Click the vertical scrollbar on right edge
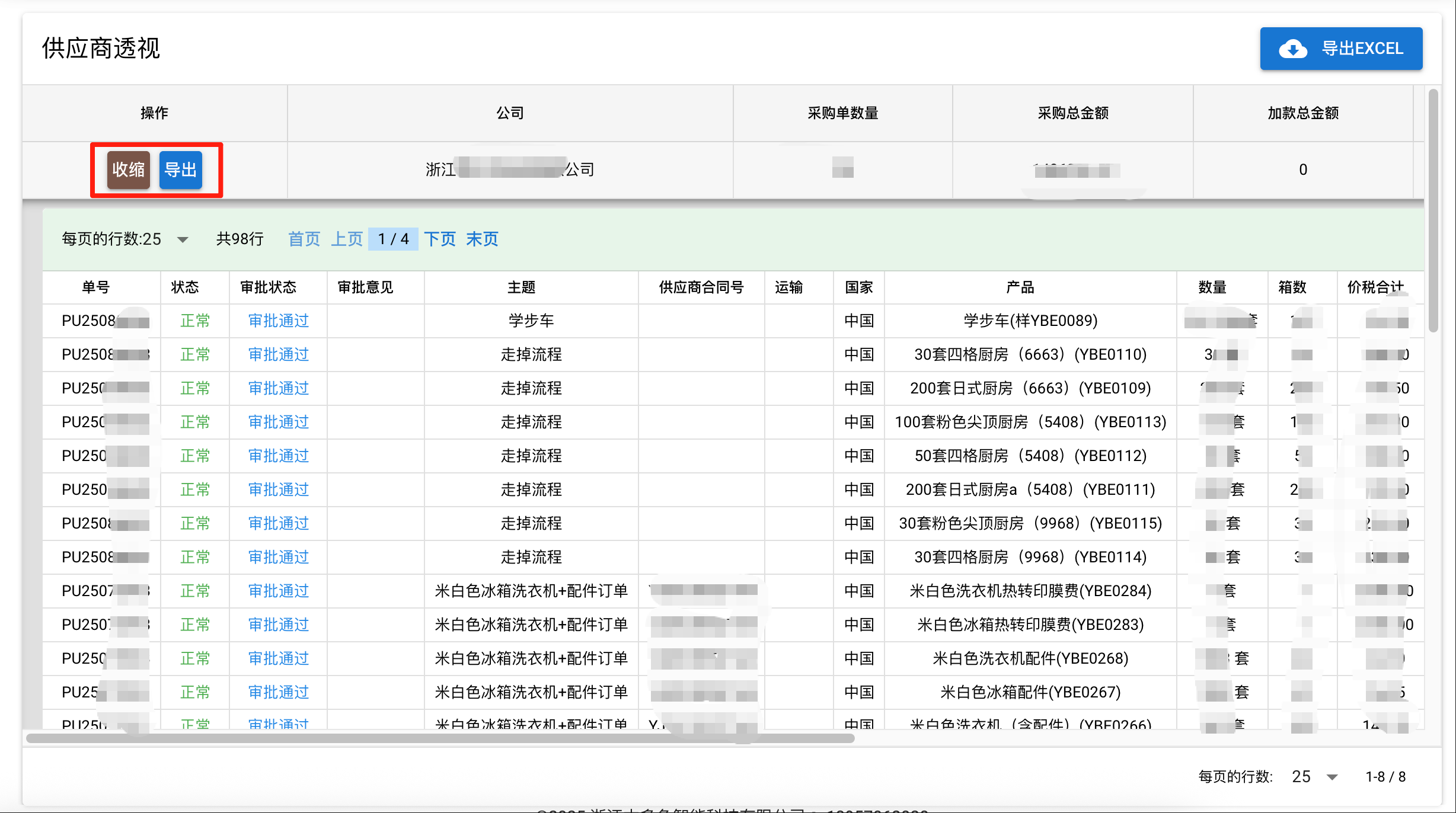Viewport: 1456px width, 813px height. point(1433,210)
